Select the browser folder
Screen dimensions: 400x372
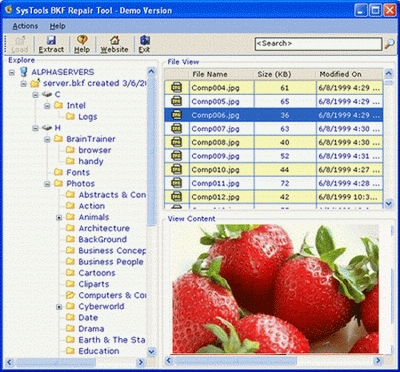(x=95, y=150)
